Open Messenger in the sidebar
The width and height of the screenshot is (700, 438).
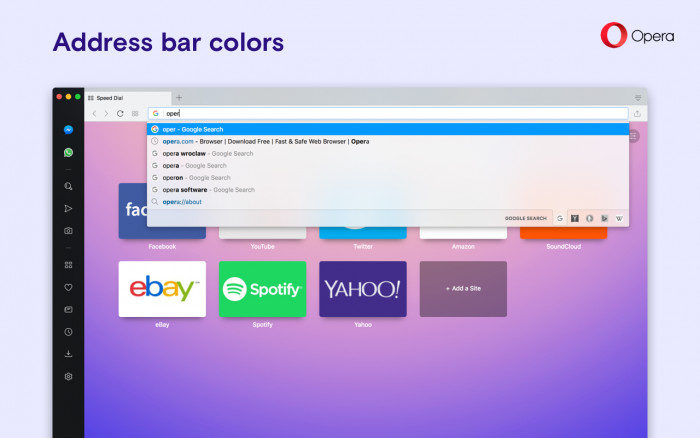coord(68,129)
